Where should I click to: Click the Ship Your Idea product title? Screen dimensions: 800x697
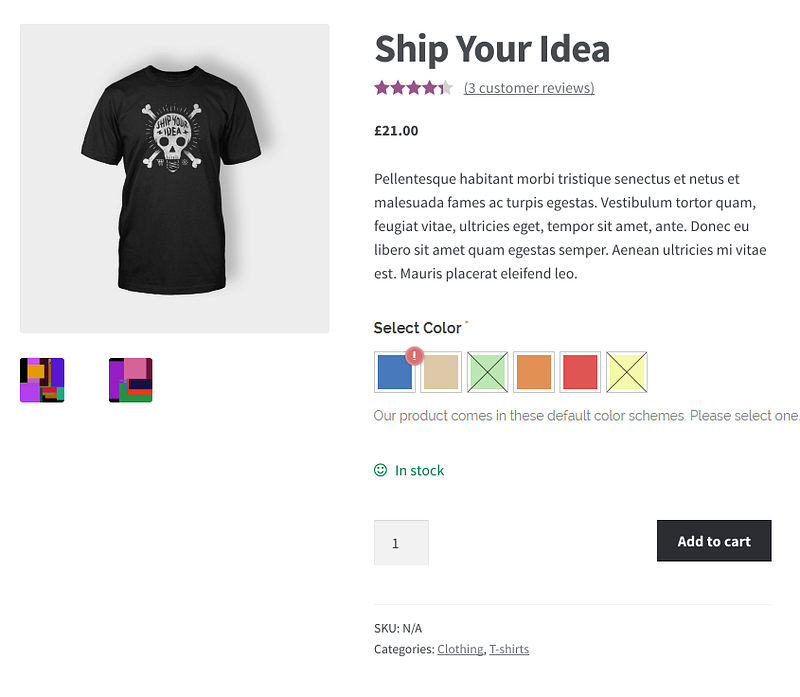[492, 48]
